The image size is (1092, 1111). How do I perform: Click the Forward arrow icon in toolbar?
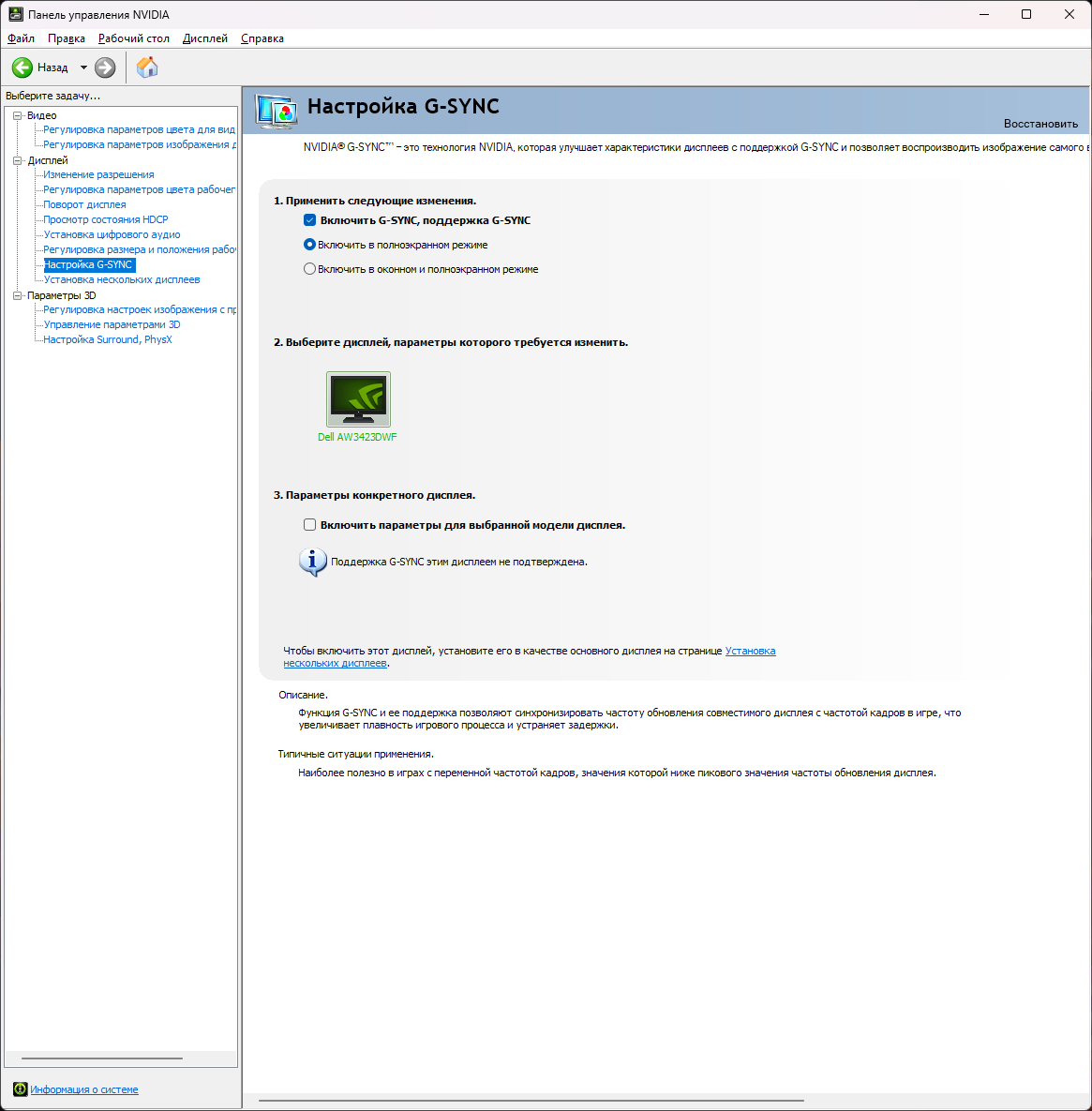[x=105, y=68]
